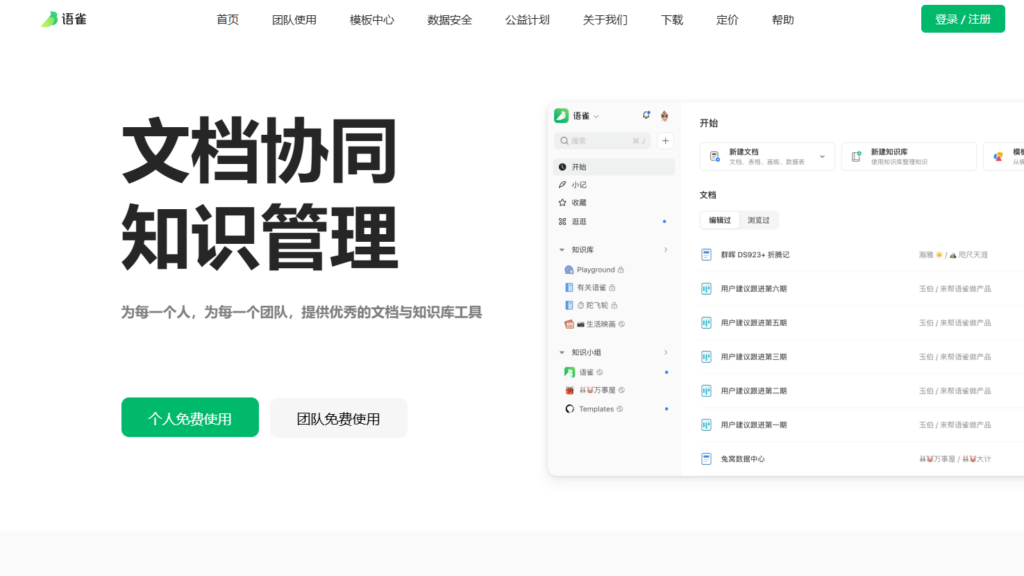This screenshot has width=1024, height=576.
Task: Click the plus icon next to the search box
Action: tap(664, 141)
